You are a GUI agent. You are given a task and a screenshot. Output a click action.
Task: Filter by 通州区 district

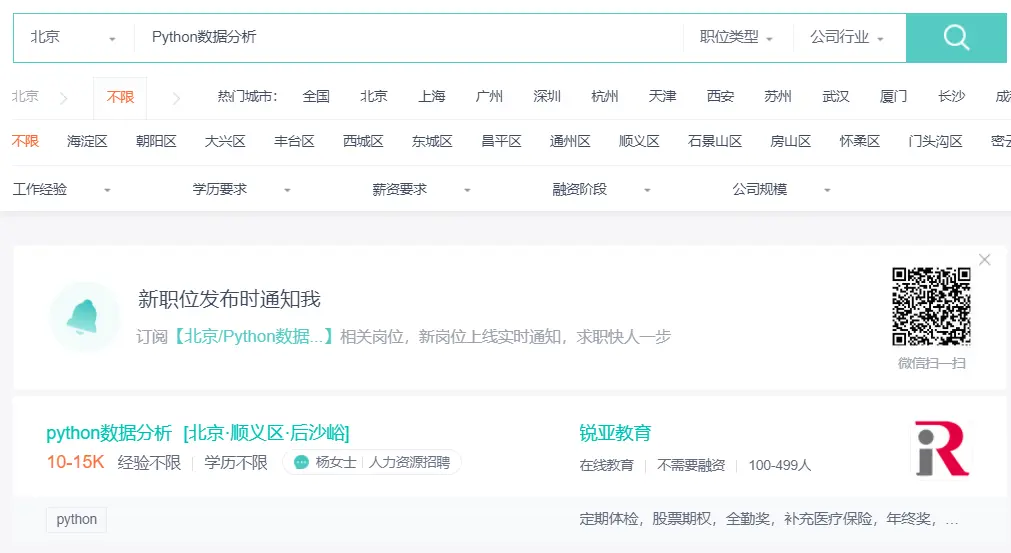tap(570, 141)
